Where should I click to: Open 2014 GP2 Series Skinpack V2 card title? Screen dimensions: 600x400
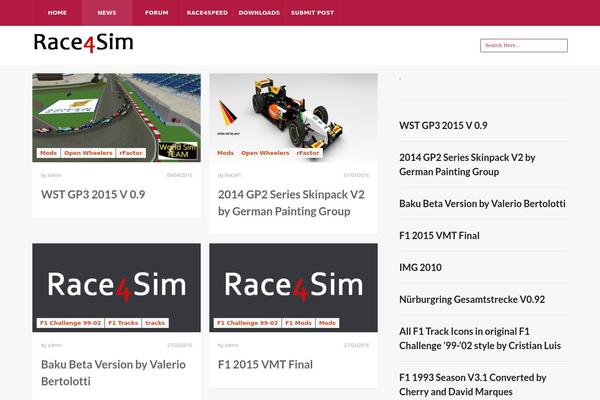click(291, 203)
